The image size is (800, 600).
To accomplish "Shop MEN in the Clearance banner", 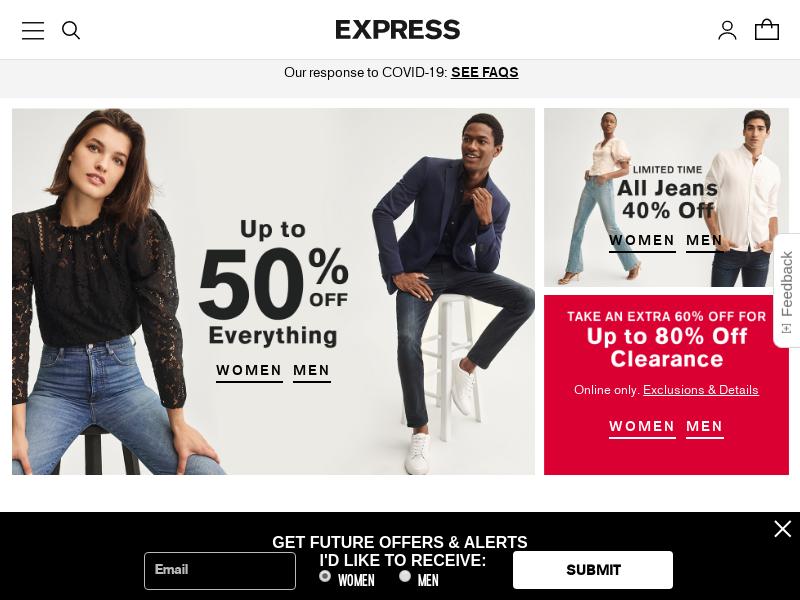I will point(705,427).
